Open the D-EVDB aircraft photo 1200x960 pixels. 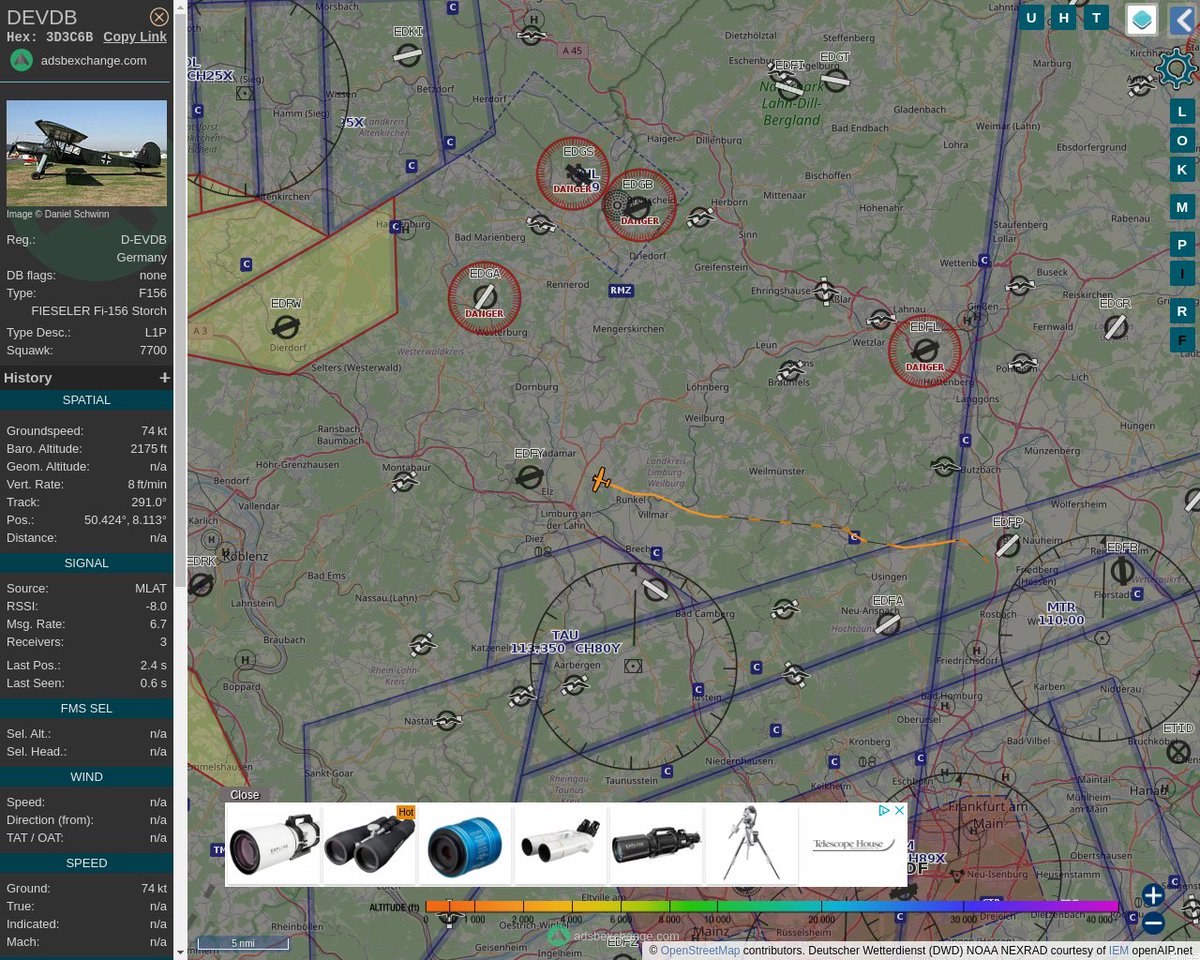[87, 153]
